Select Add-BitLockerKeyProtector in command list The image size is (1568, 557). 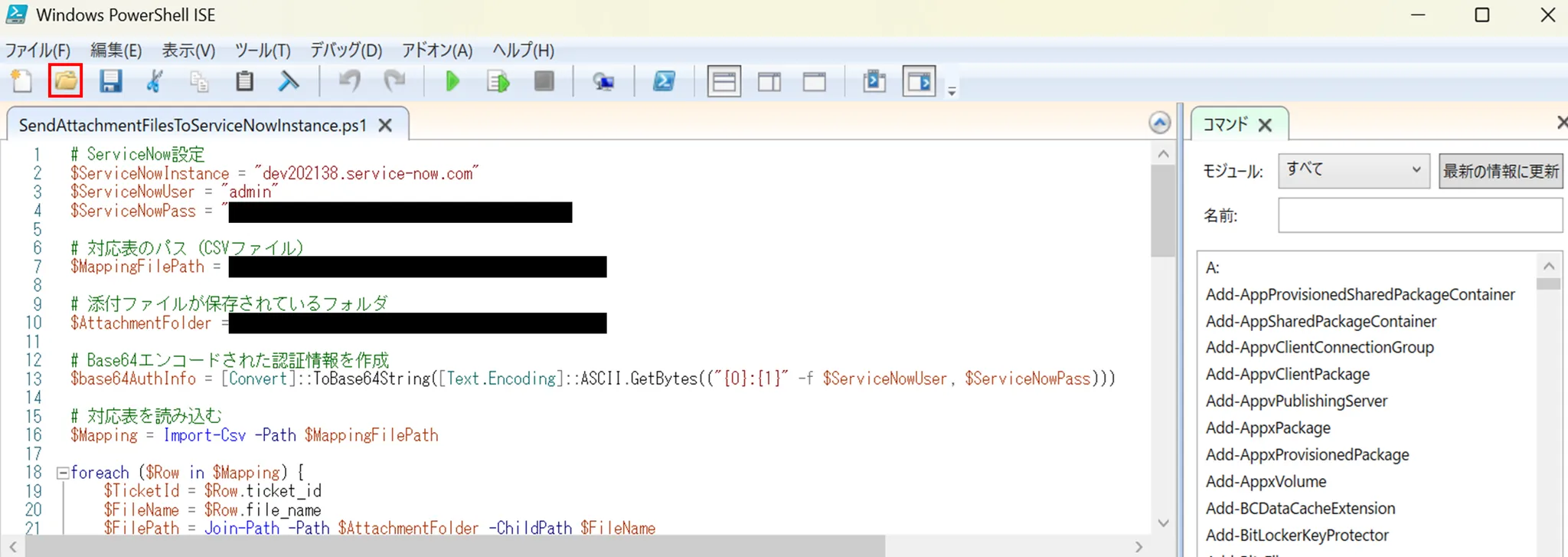pos(1297,535)
